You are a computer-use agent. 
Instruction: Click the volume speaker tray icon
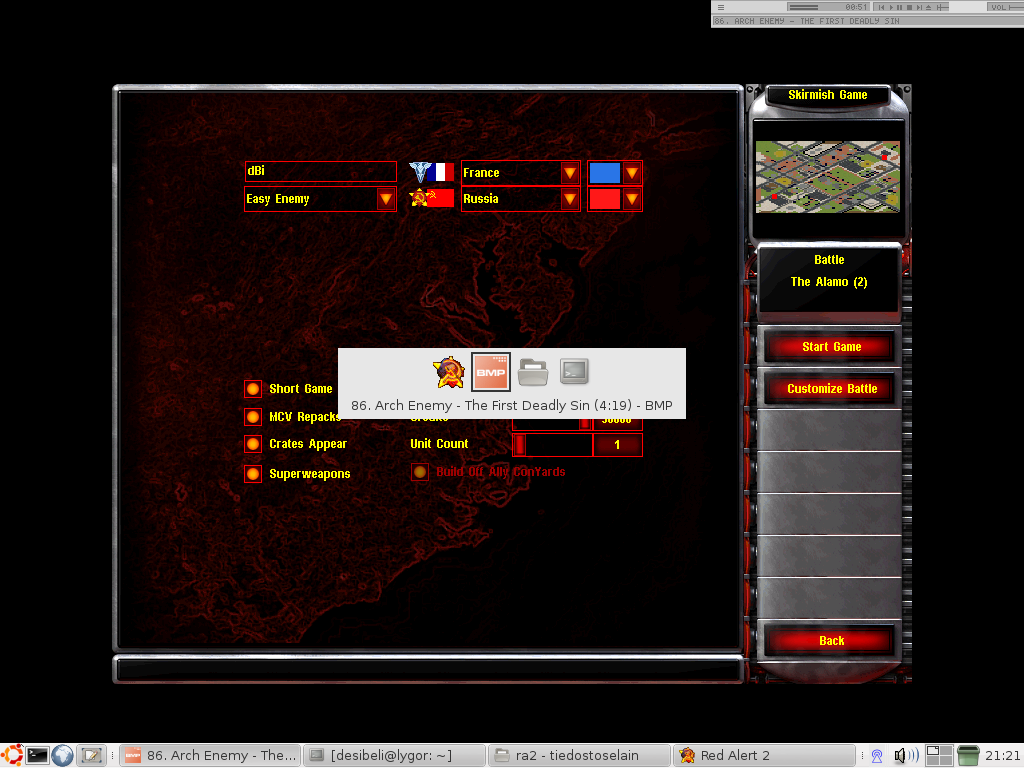906,756
